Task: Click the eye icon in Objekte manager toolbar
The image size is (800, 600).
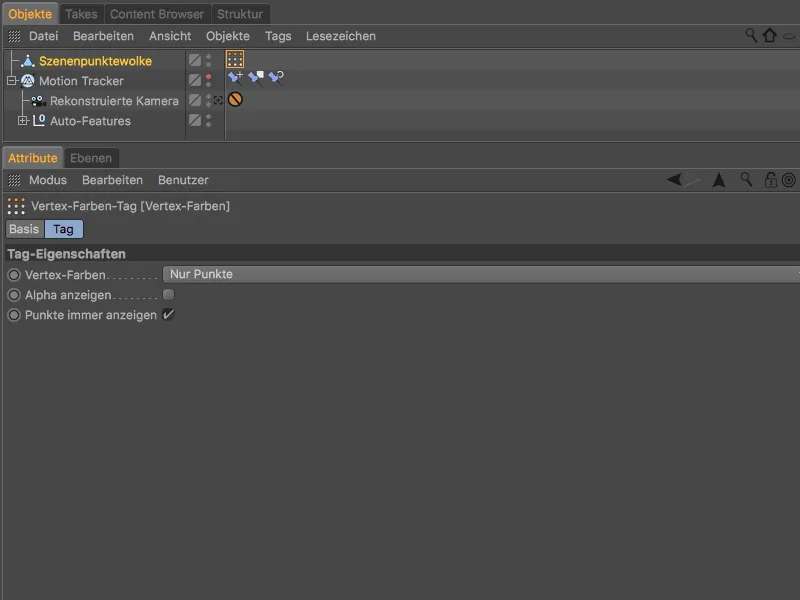Action: point(789,36)
